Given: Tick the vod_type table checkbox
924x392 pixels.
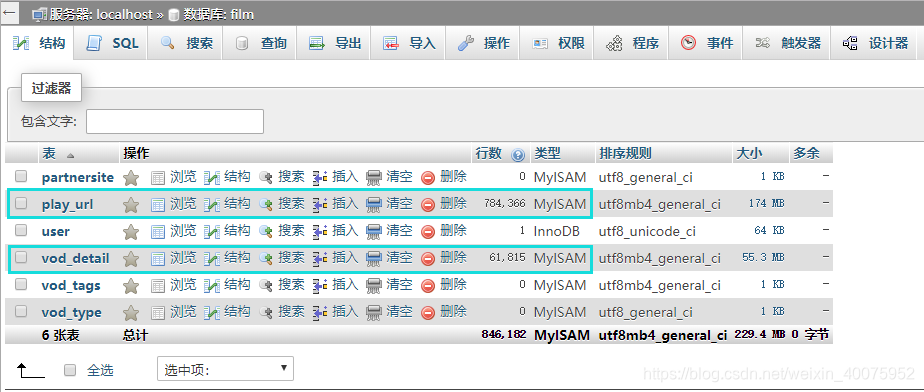Looking at the screenshot, I should coord(21,311).
